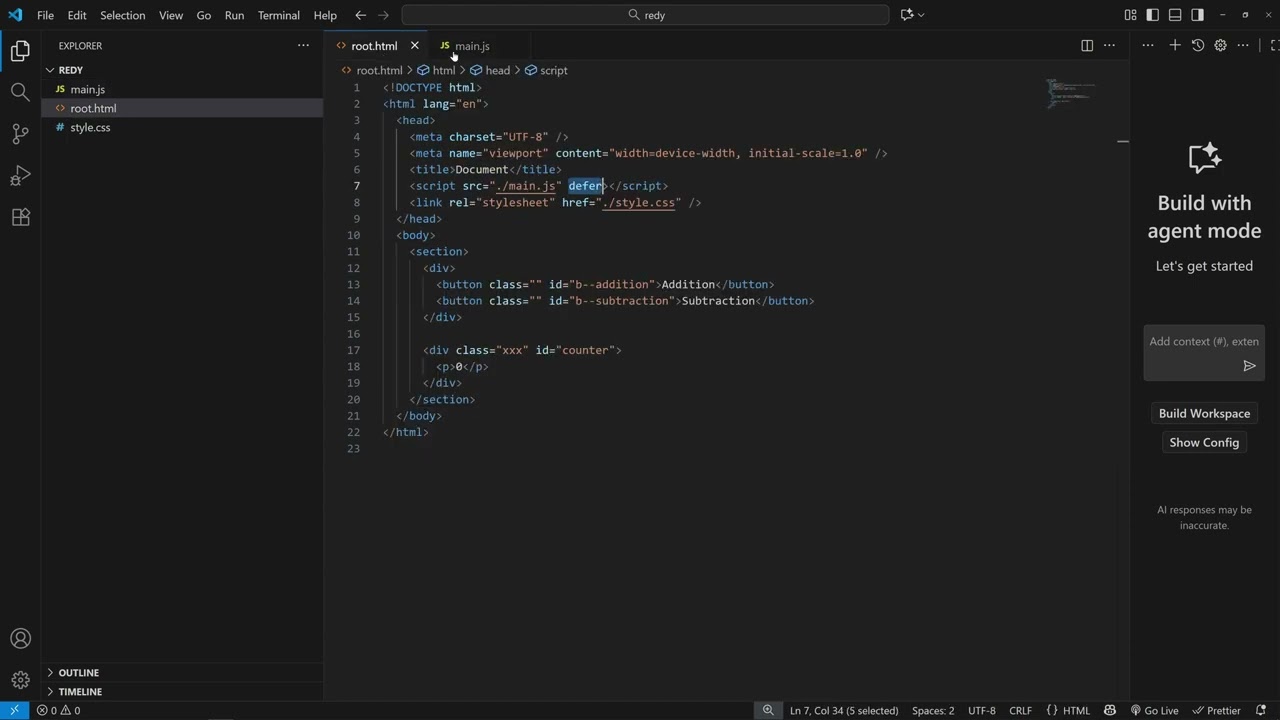Open the View menu
The height and width of the screenshot is (720, 1280).
coord(171,15)
